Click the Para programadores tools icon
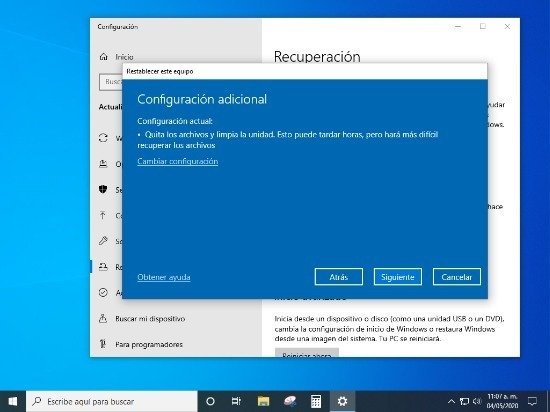The height and width of the screenshot is (412, 550). pos(103,344)
